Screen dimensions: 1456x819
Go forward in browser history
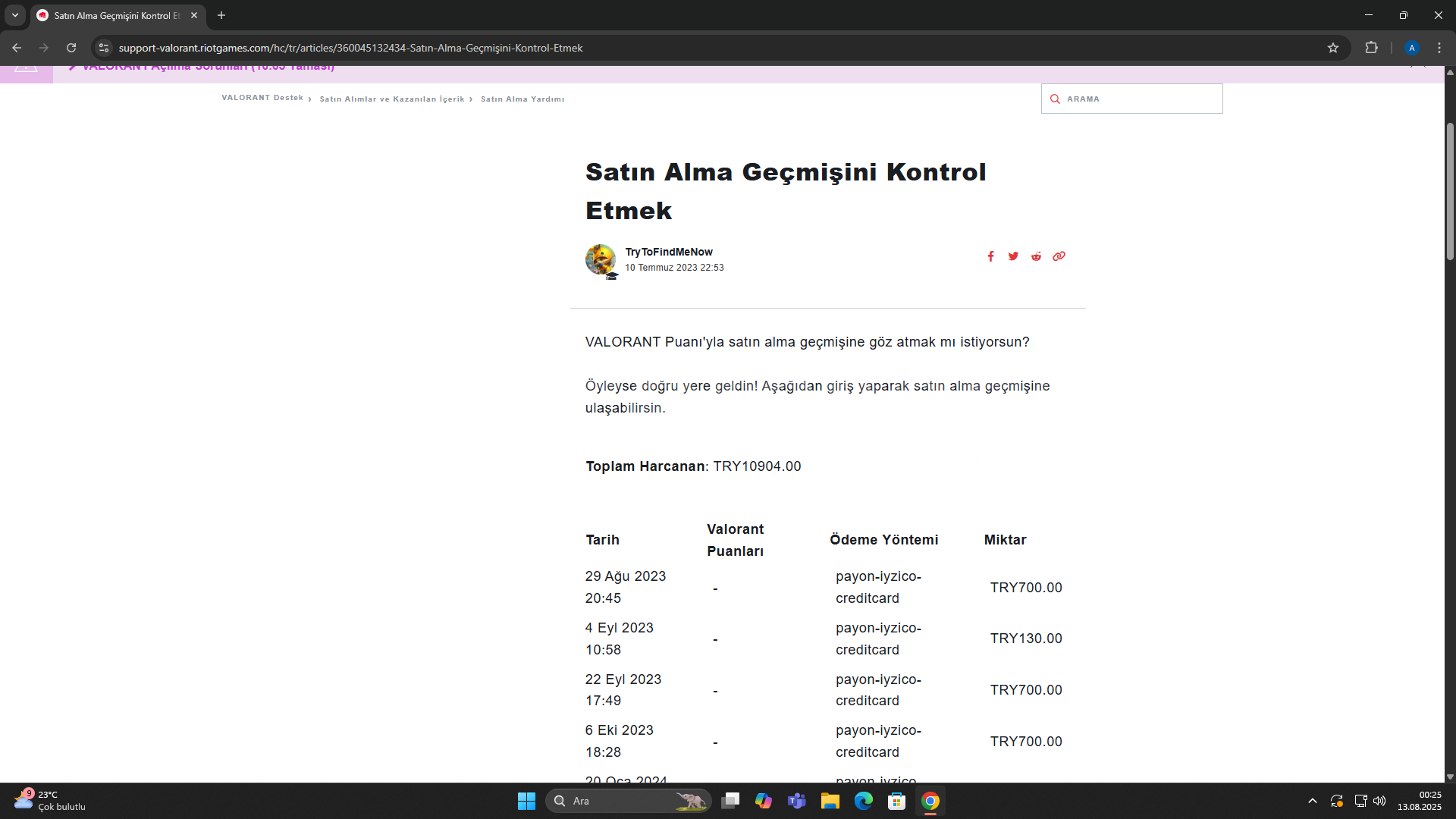44,48
